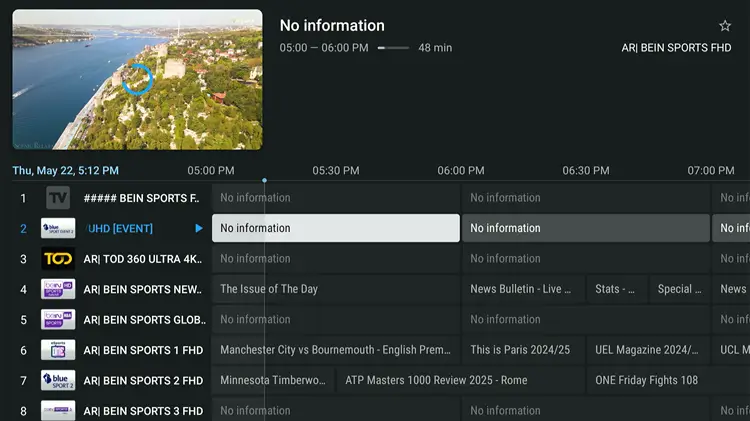
Task: Select the highlighted 5 PM No information program on channel 2
Action: click(x=336, y=228)
